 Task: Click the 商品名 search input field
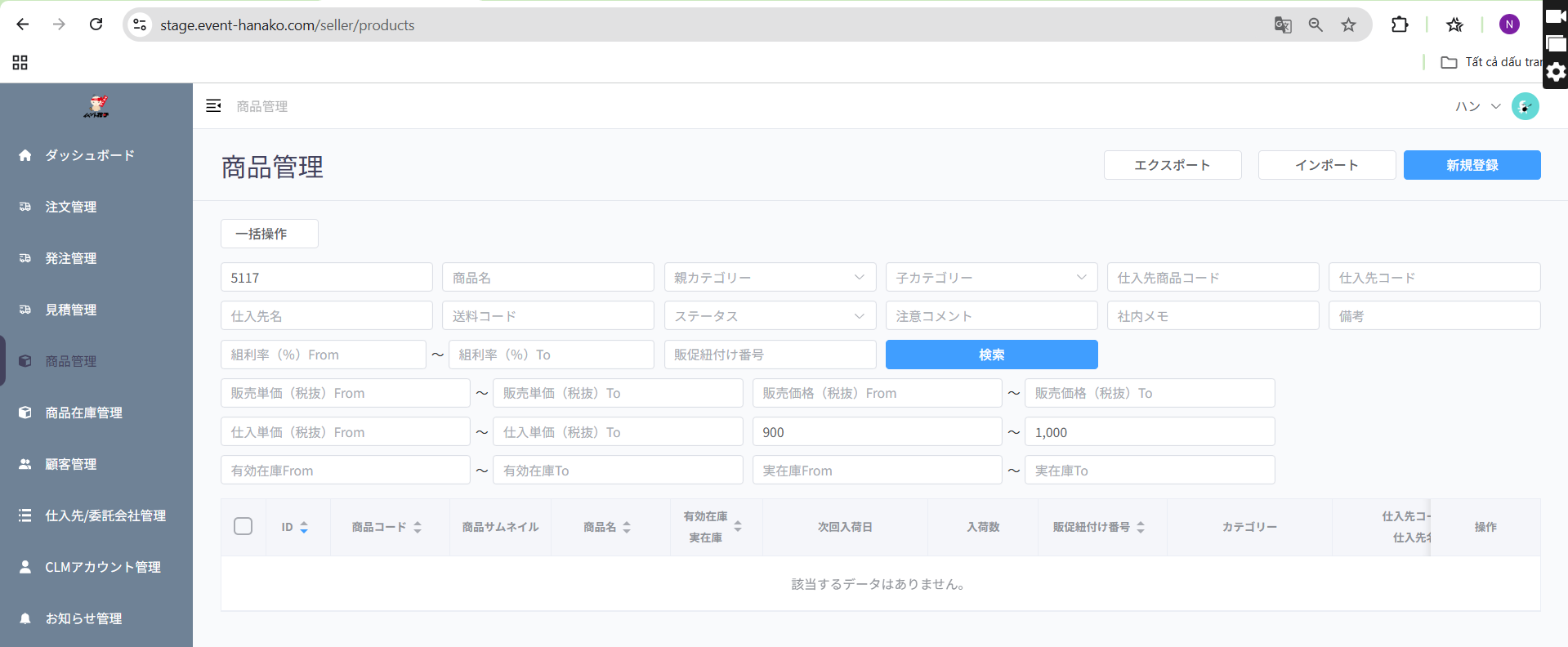[x=547, y=278]
